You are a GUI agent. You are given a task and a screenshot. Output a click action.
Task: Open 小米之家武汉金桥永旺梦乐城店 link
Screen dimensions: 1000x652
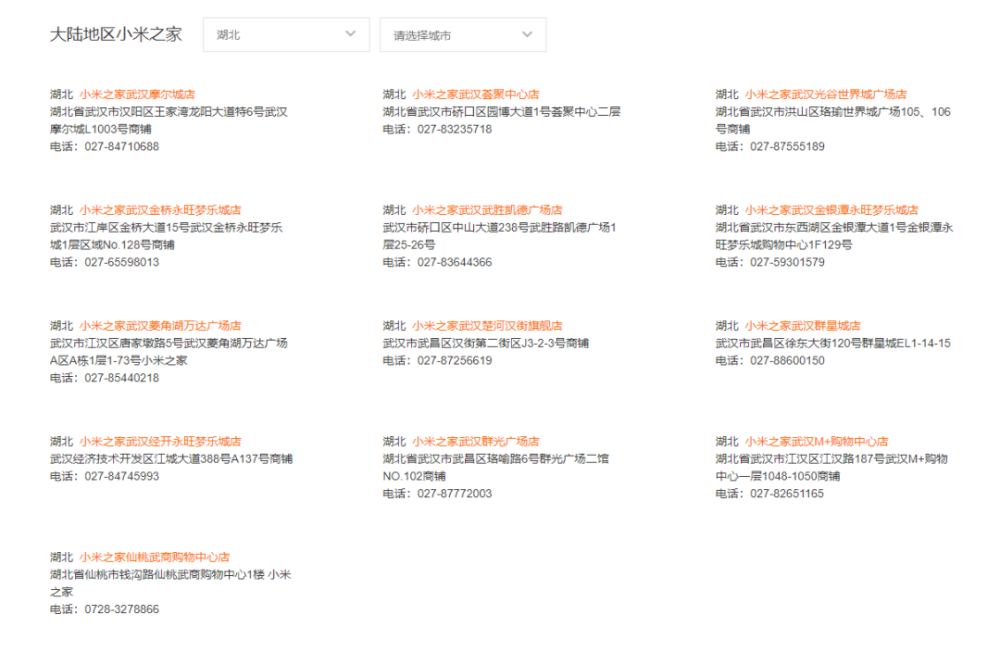point(160,210)
